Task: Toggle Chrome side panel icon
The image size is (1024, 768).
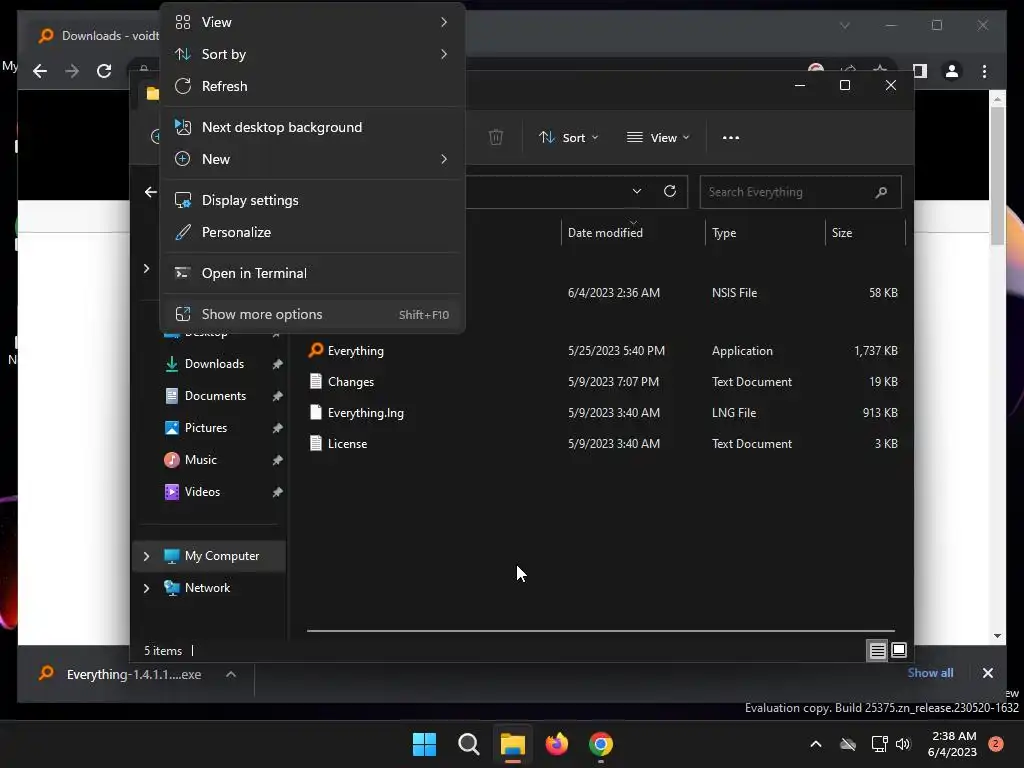Action: tap(920, 71)
